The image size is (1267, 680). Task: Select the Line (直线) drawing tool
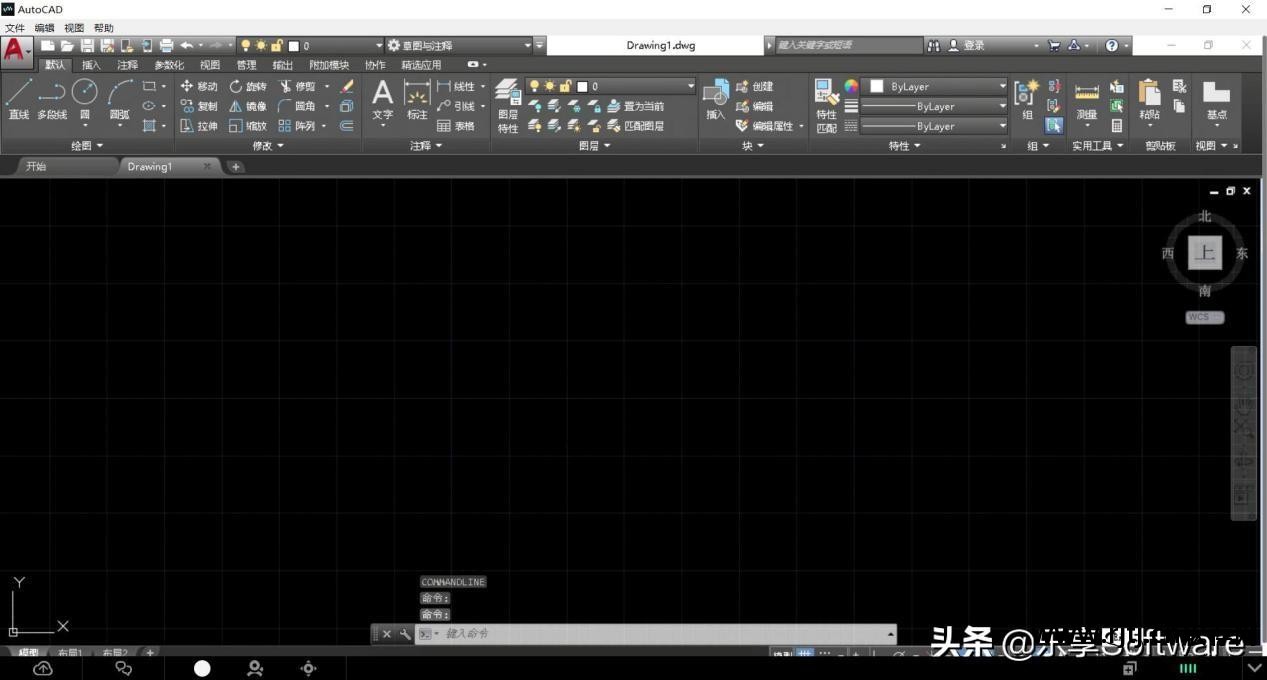(x=19, y=100)
